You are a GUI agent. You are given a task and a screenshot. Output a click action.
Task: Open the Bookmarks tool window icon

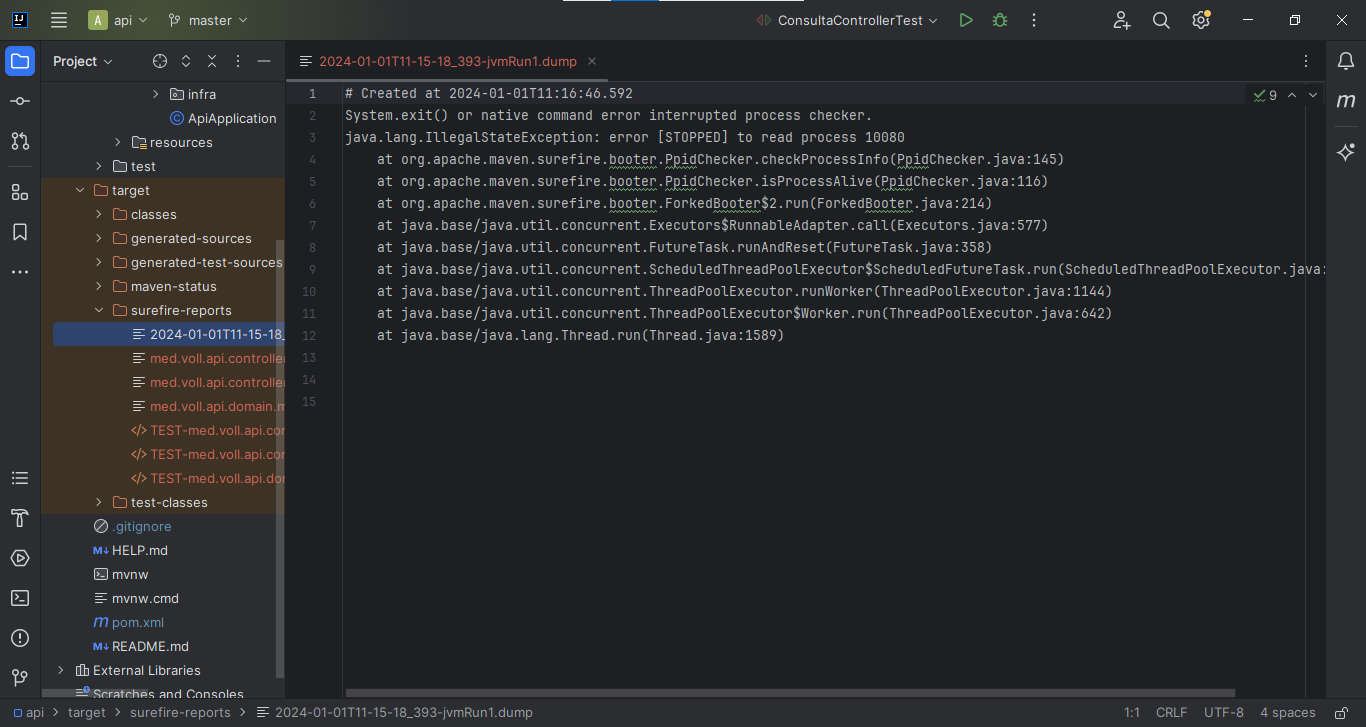click(20, 232)
